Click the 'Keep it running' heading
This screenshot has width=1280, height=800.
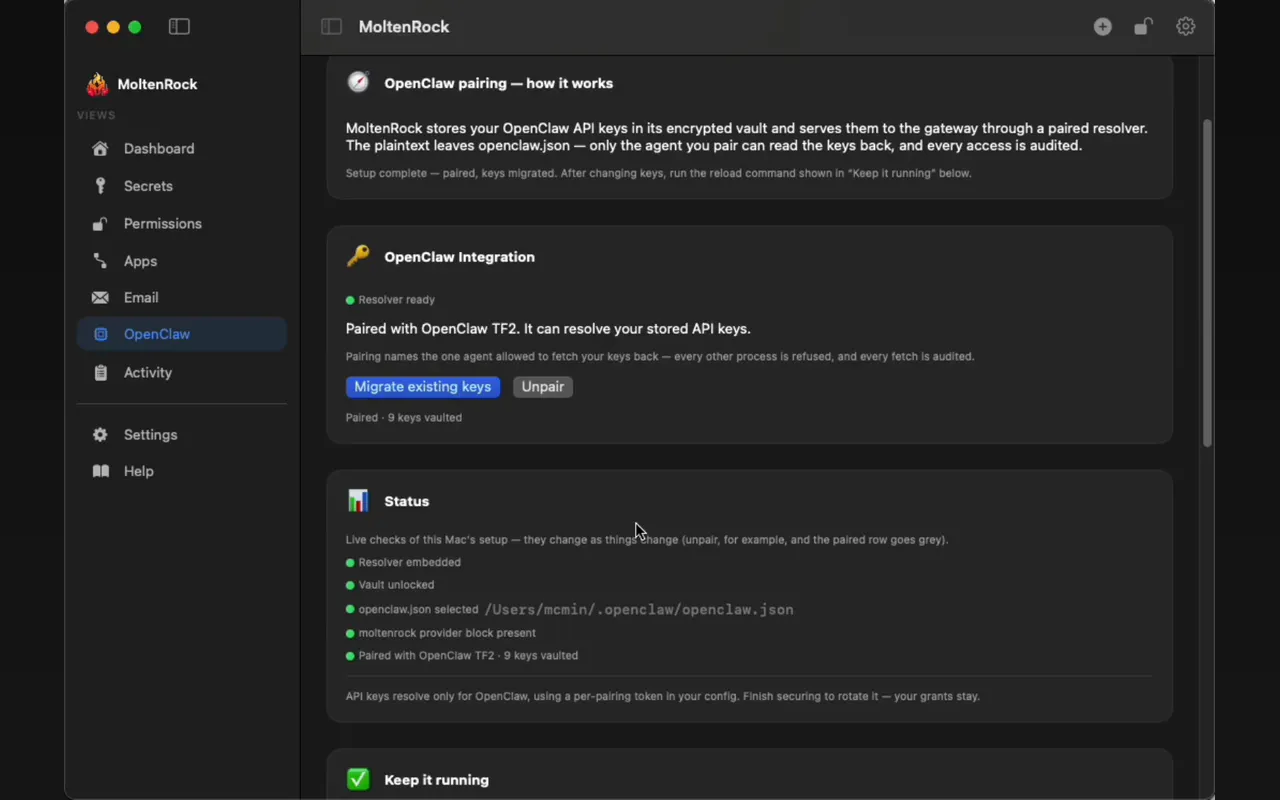437,780
